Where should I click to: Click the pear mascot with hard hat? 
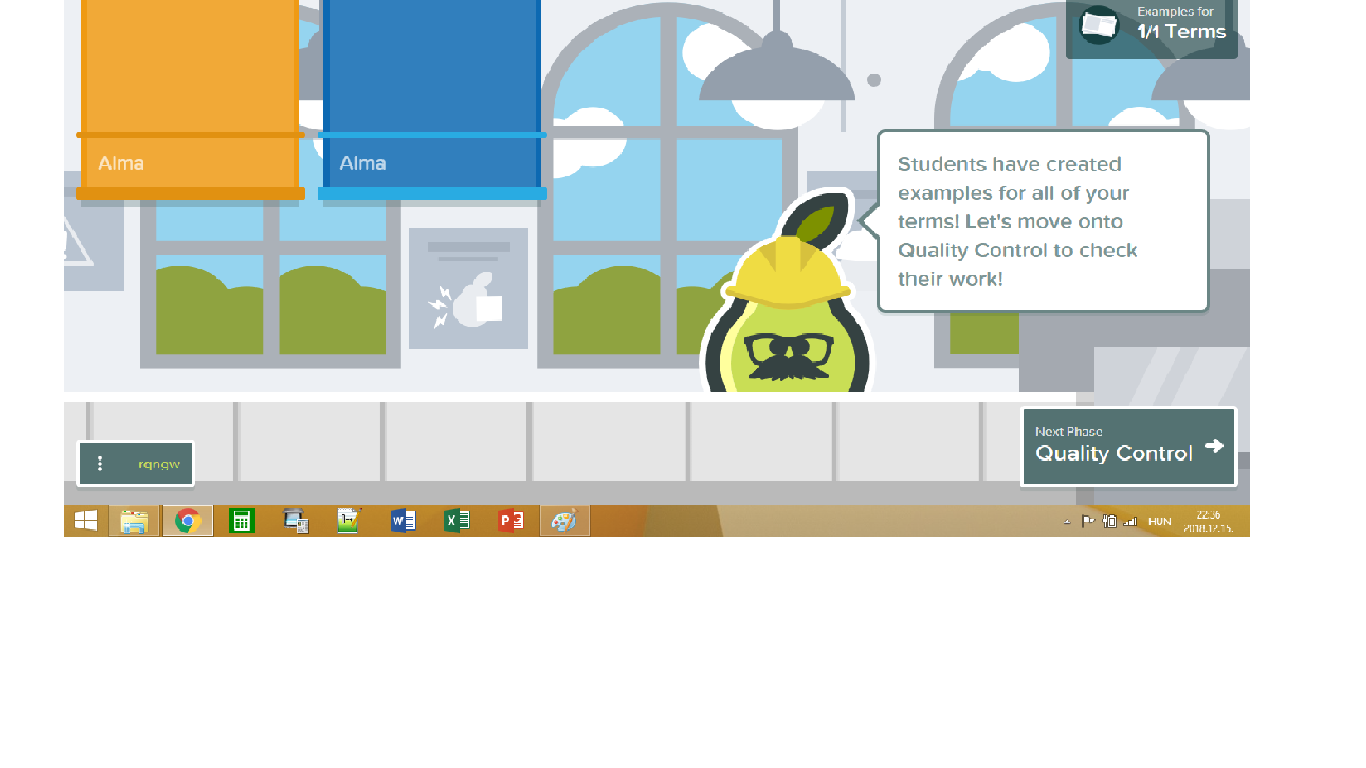[788, 310]
